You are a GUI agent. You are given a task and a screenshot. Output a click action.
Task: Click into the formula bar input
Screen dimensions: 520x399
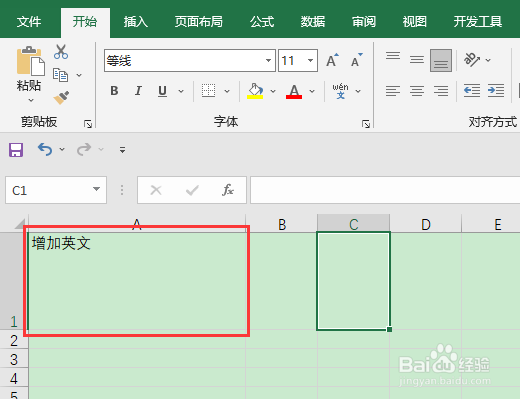385,190
